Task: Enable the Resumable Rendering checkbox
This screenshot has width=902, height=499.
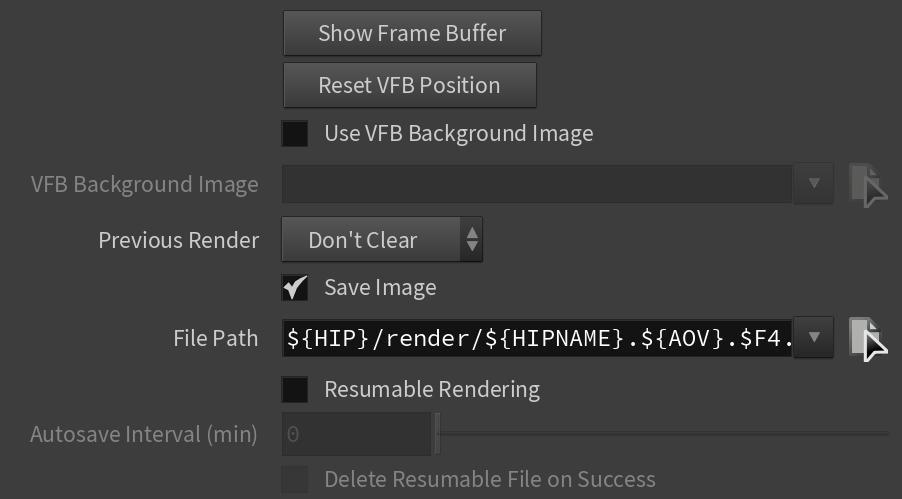Action: point(295,389)
